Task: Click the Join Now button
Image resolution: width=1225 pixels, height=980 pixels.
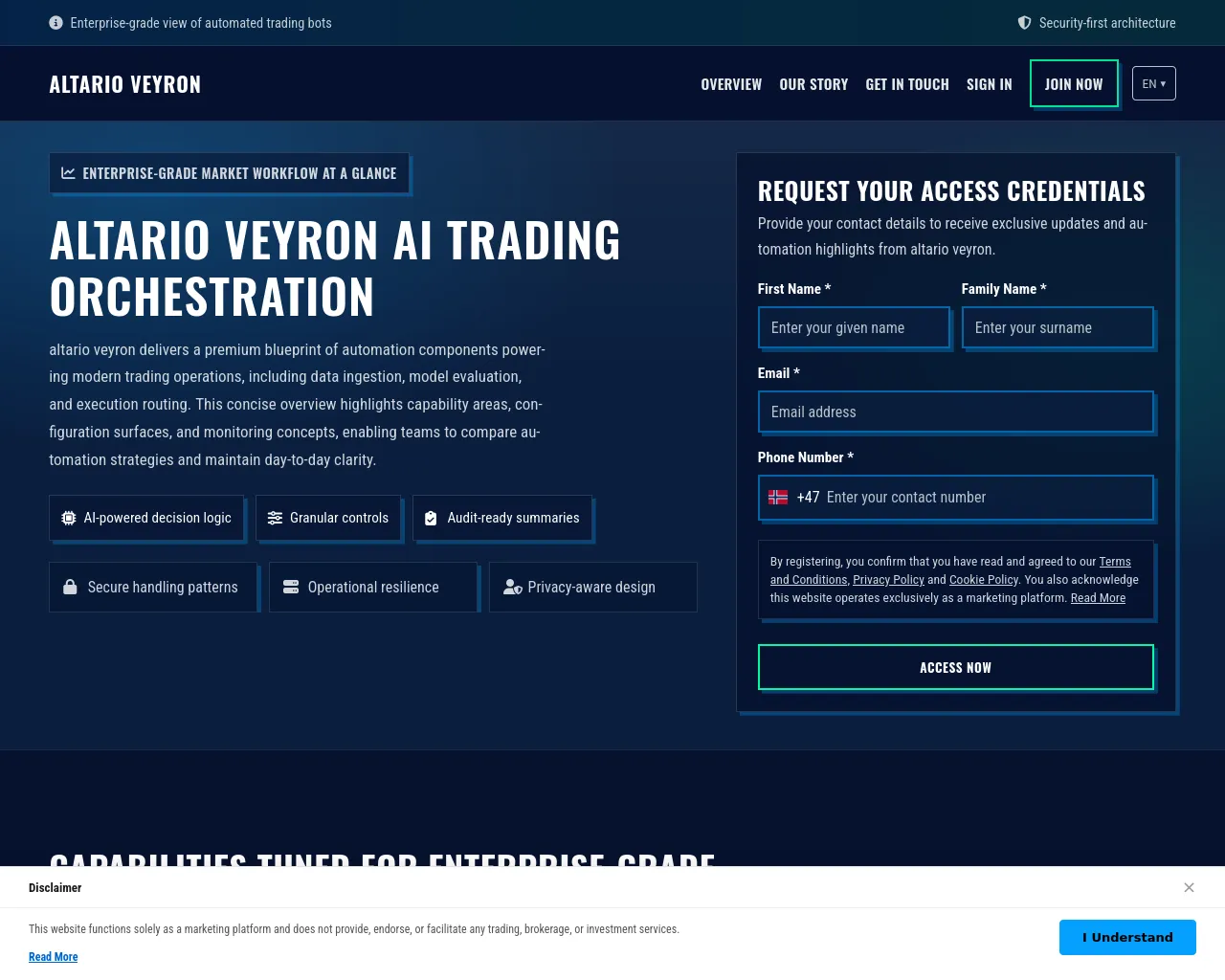Action: [1074, 83]
